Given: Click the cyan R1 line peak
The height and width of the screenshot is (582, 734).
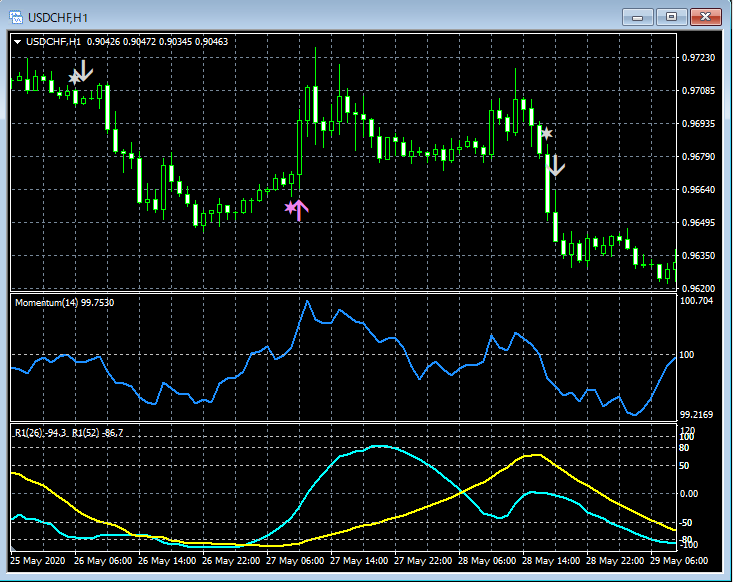Looking at the screenshot, I should tap(380, 446).
